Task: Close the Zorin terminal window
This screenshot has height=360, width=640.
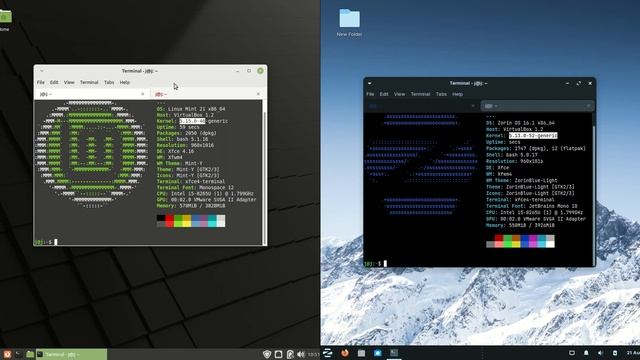Action: tap(590, 83)
